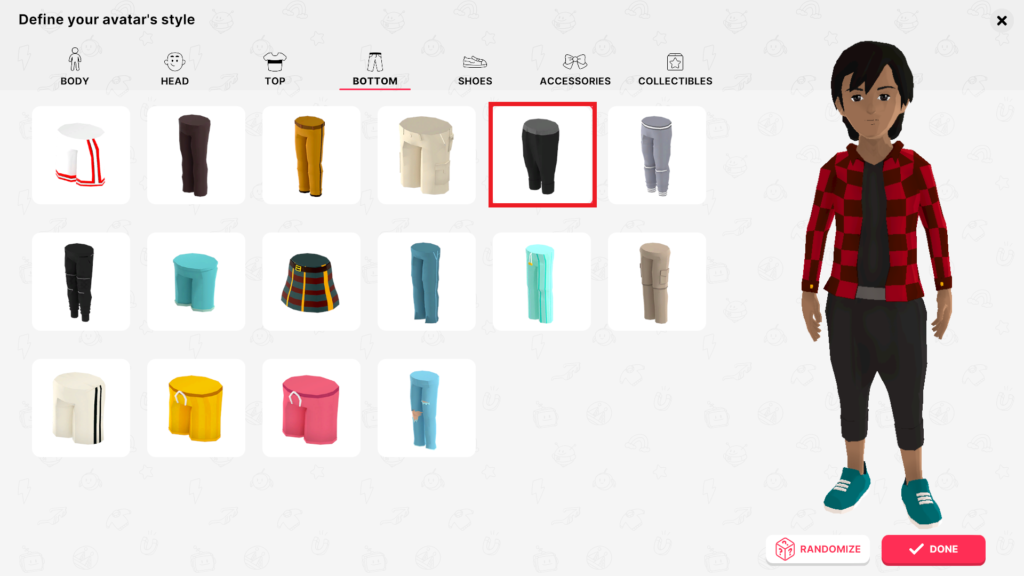Pick the light blue ripped jeans
Screen dimensions: 1024x576
(x=426, y=408)
